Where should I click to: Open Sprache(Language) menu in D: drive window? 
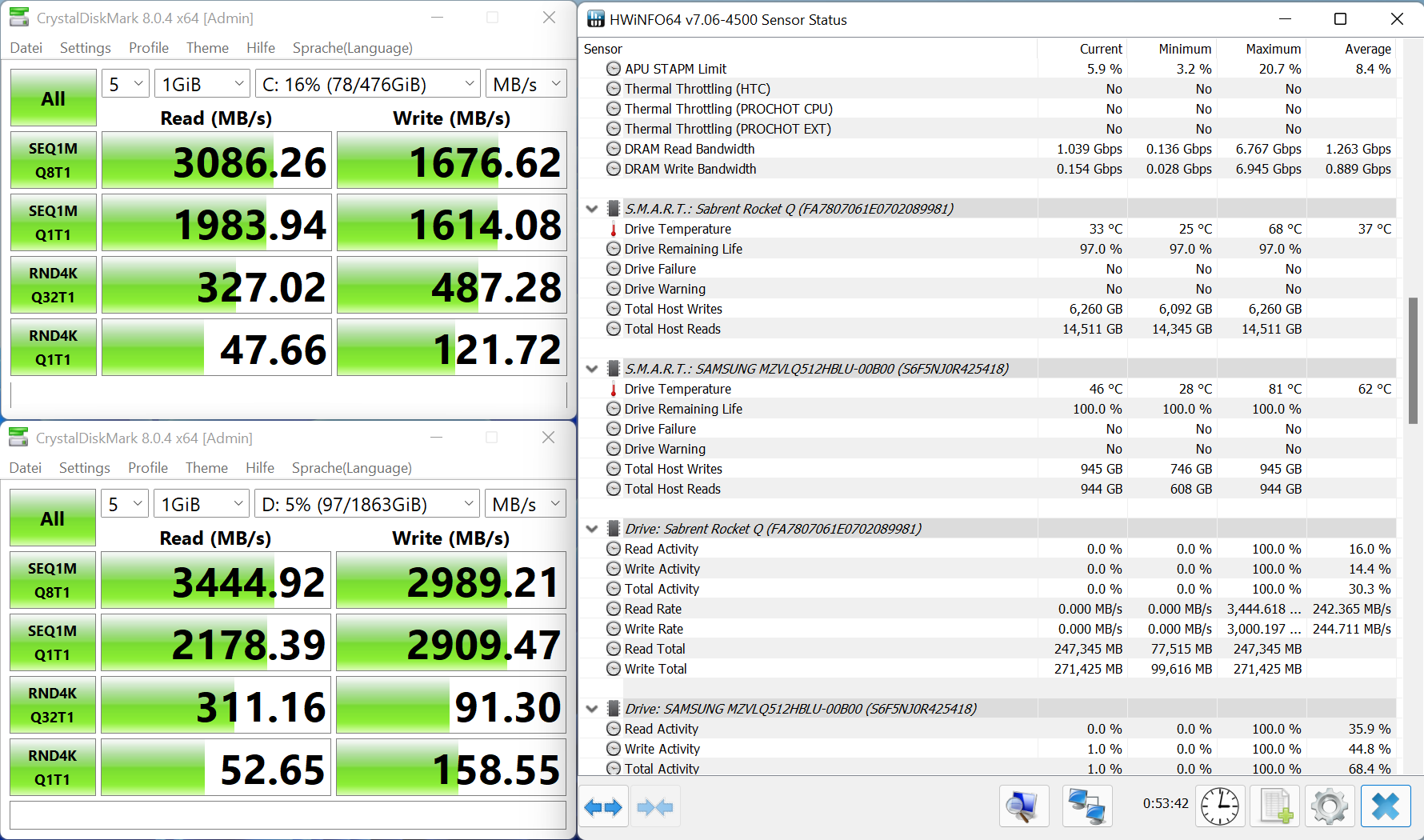click(352, 468)
